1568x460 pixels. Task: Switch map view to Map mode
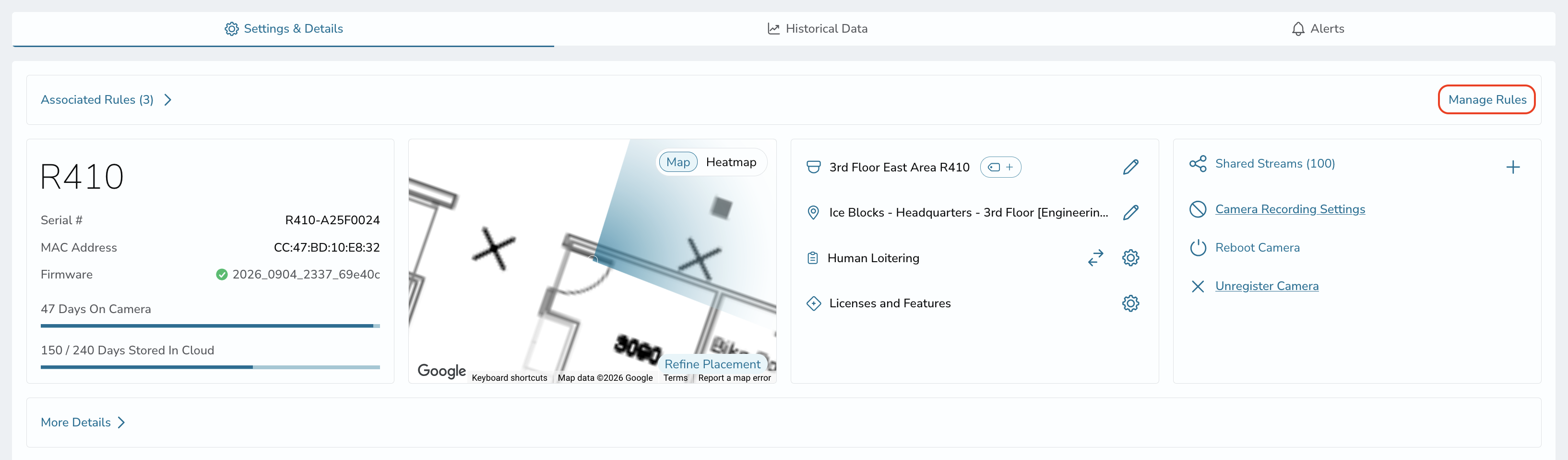(677, 162)
